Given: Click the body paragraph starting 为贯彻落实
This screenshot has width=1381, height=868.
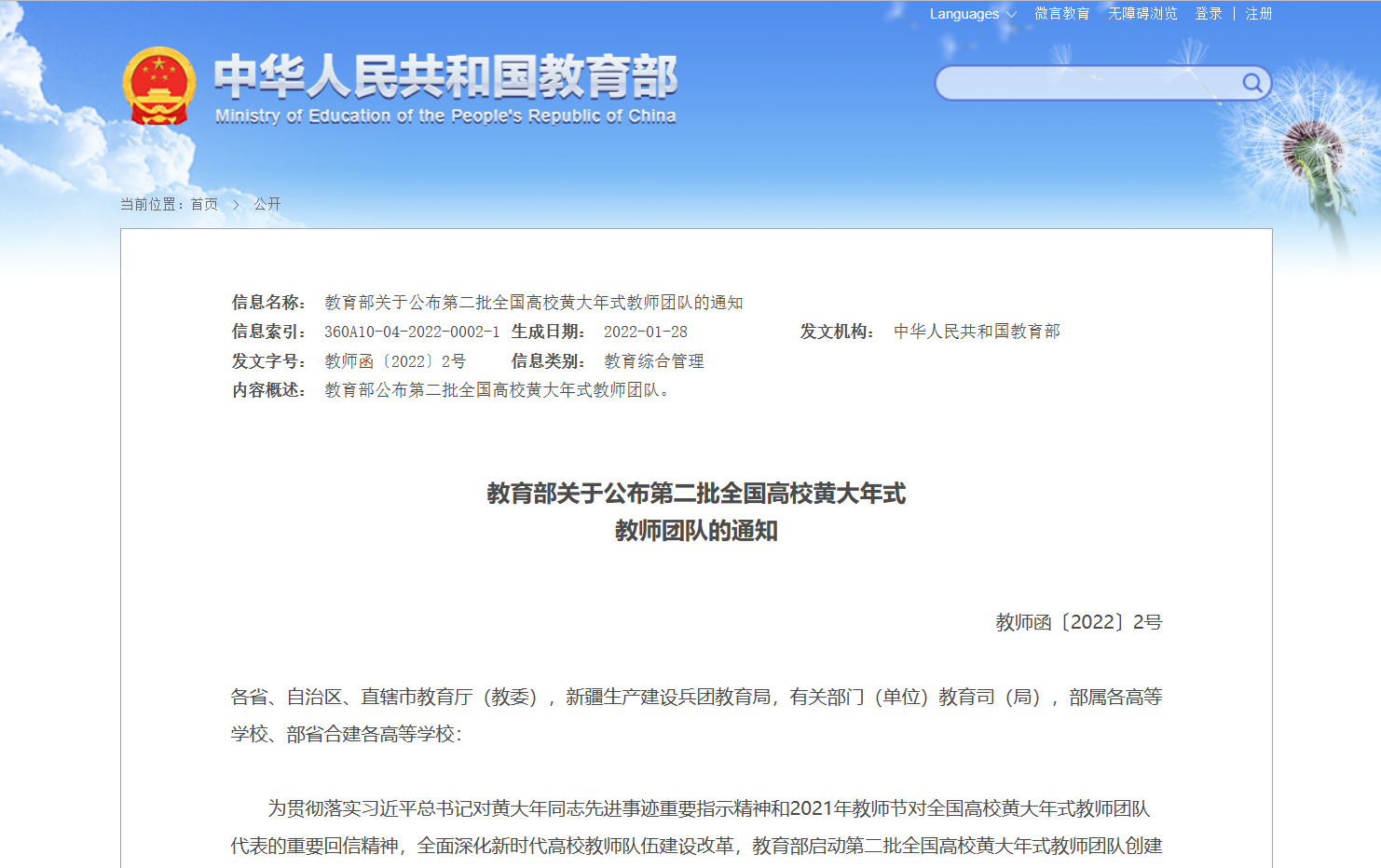Looking at the screenshot, I should [x=696, y=827].
